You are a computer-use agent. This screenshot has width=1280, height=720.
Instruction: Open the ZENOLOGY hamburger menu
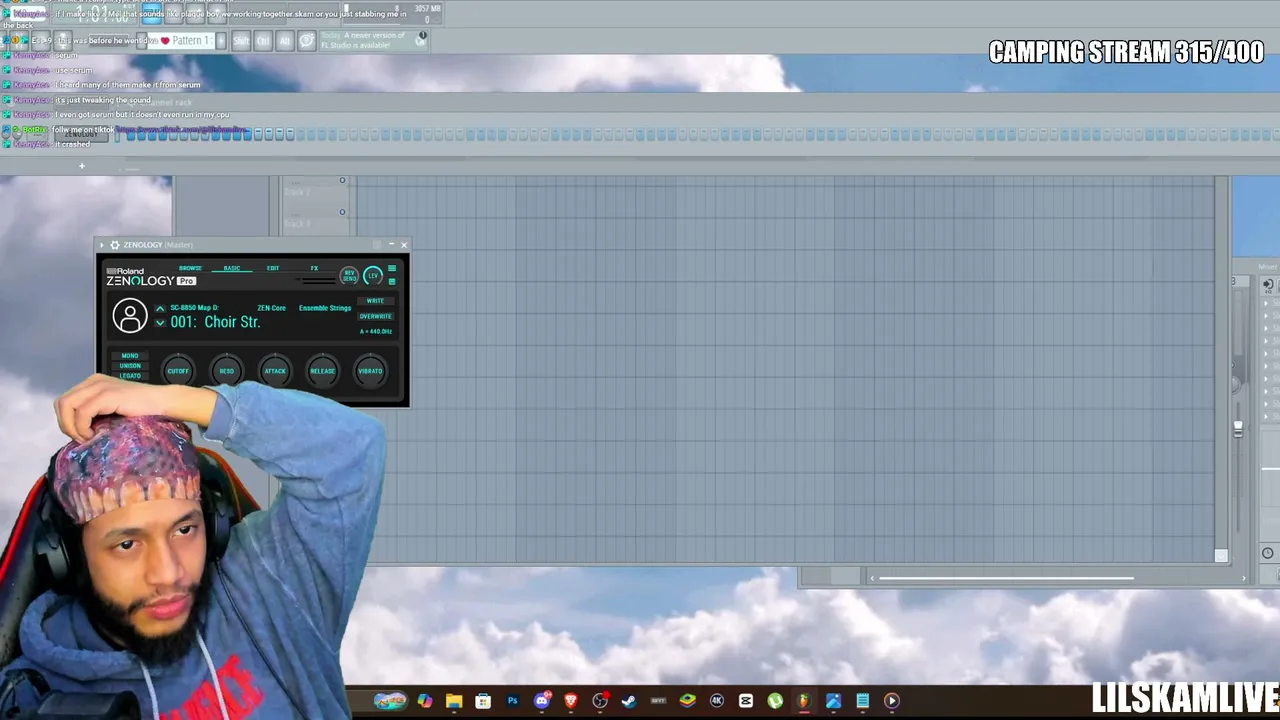[392, 268]
